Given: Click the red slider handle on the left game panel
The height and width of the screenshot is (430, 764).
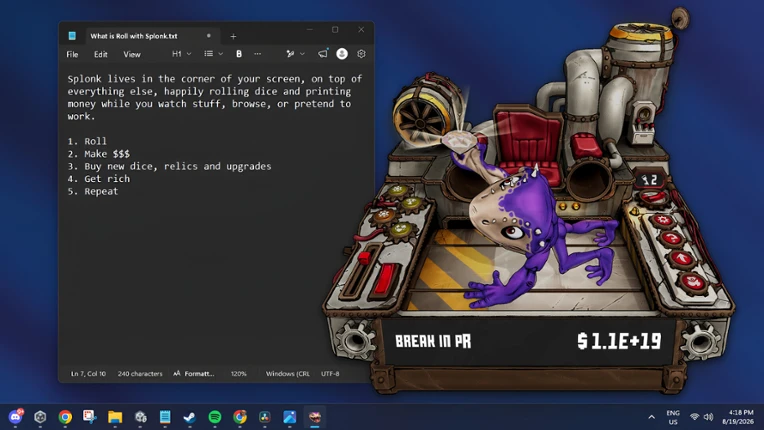Looking at the screenshot, I should [x=364, y=258].
